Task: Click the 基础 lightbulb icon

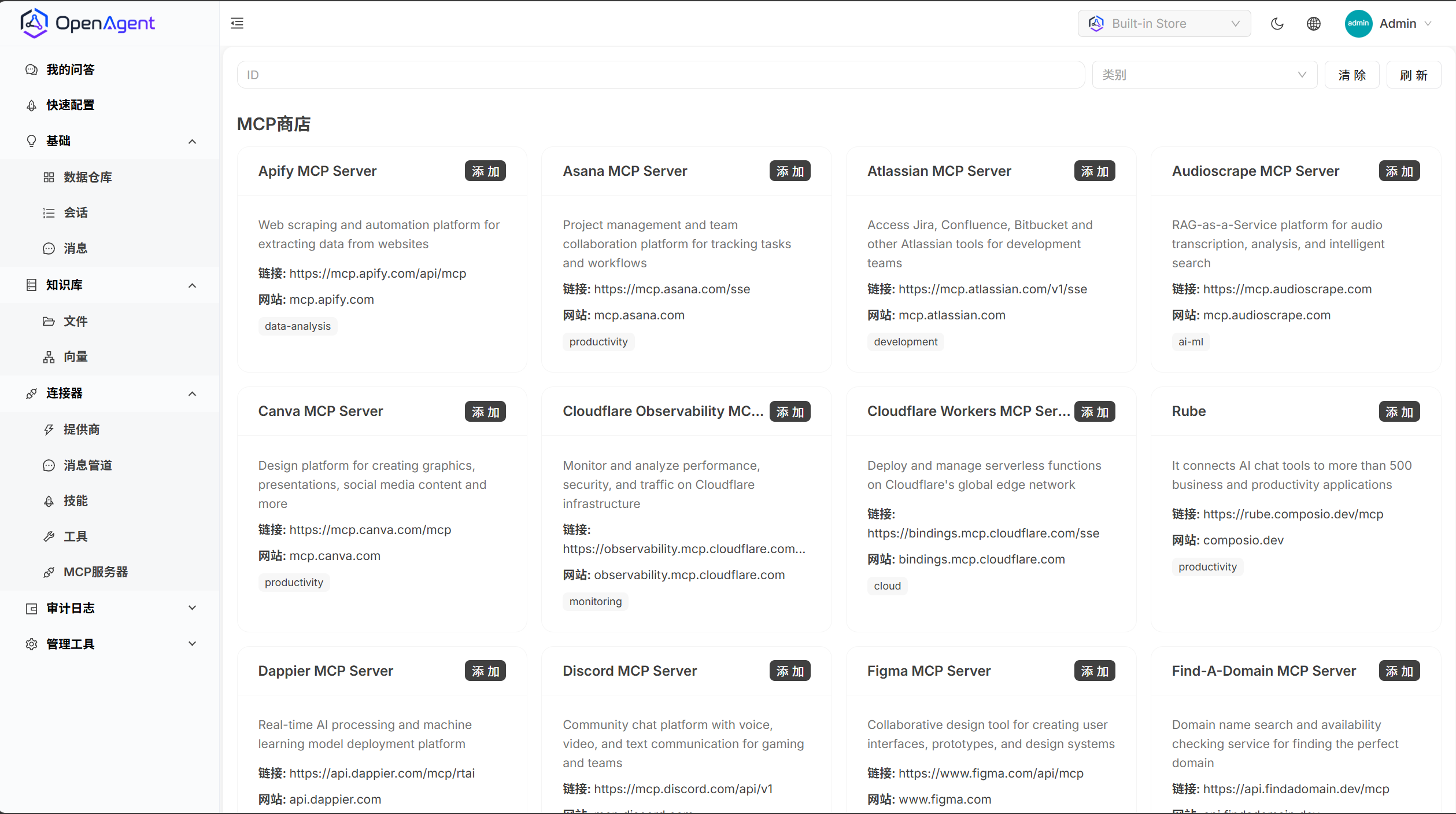Action: 32,141
